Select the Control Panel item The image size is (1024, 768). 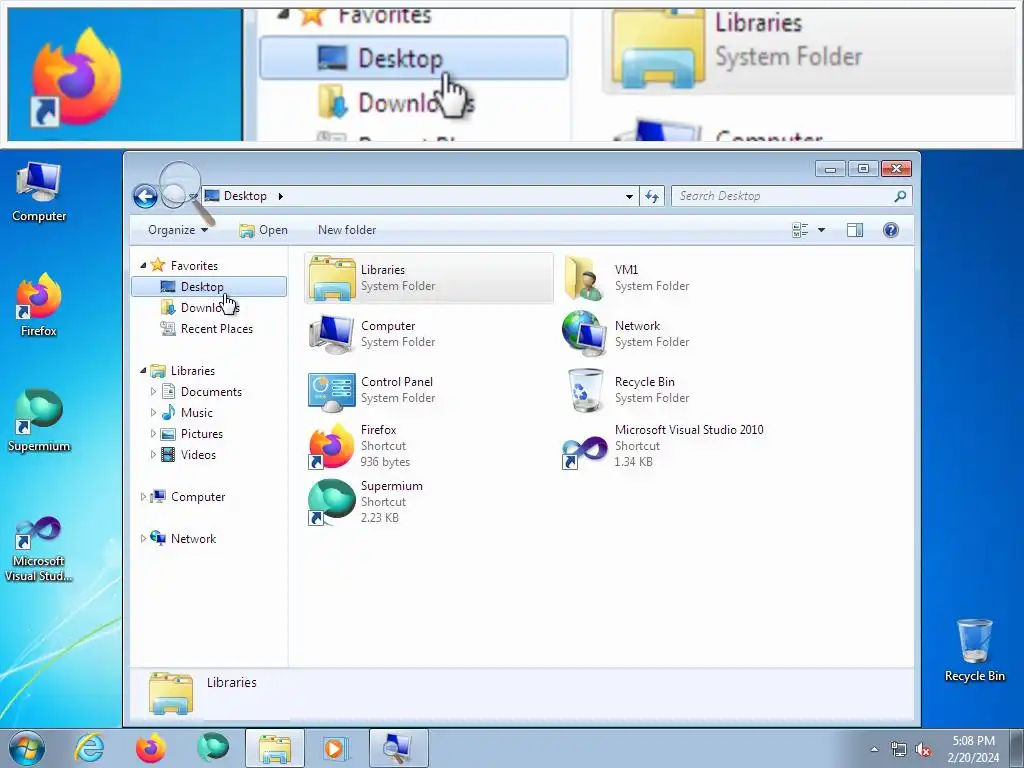click(x=372, y=390)
